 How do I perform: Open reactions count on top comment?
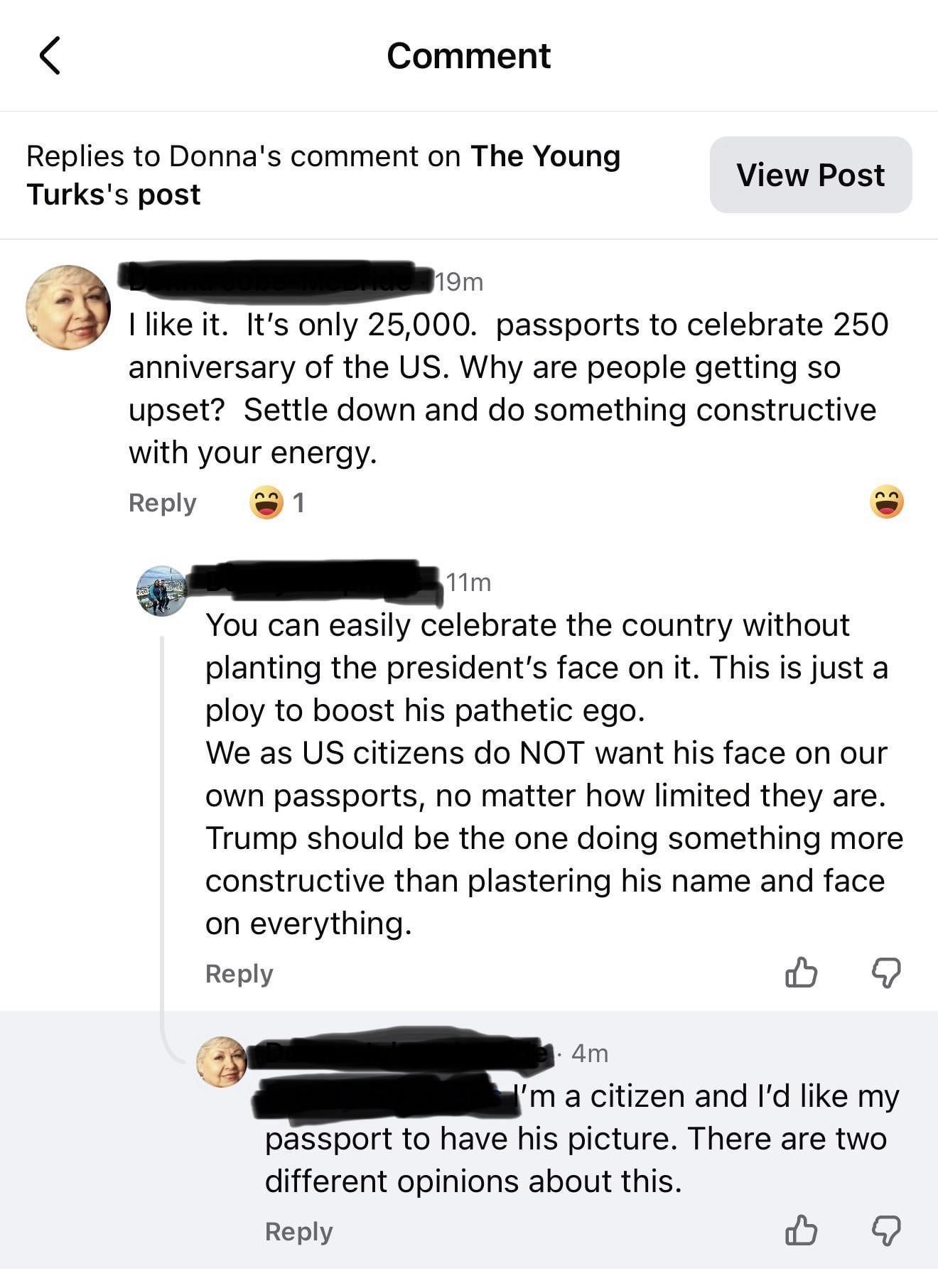point(278,503)
